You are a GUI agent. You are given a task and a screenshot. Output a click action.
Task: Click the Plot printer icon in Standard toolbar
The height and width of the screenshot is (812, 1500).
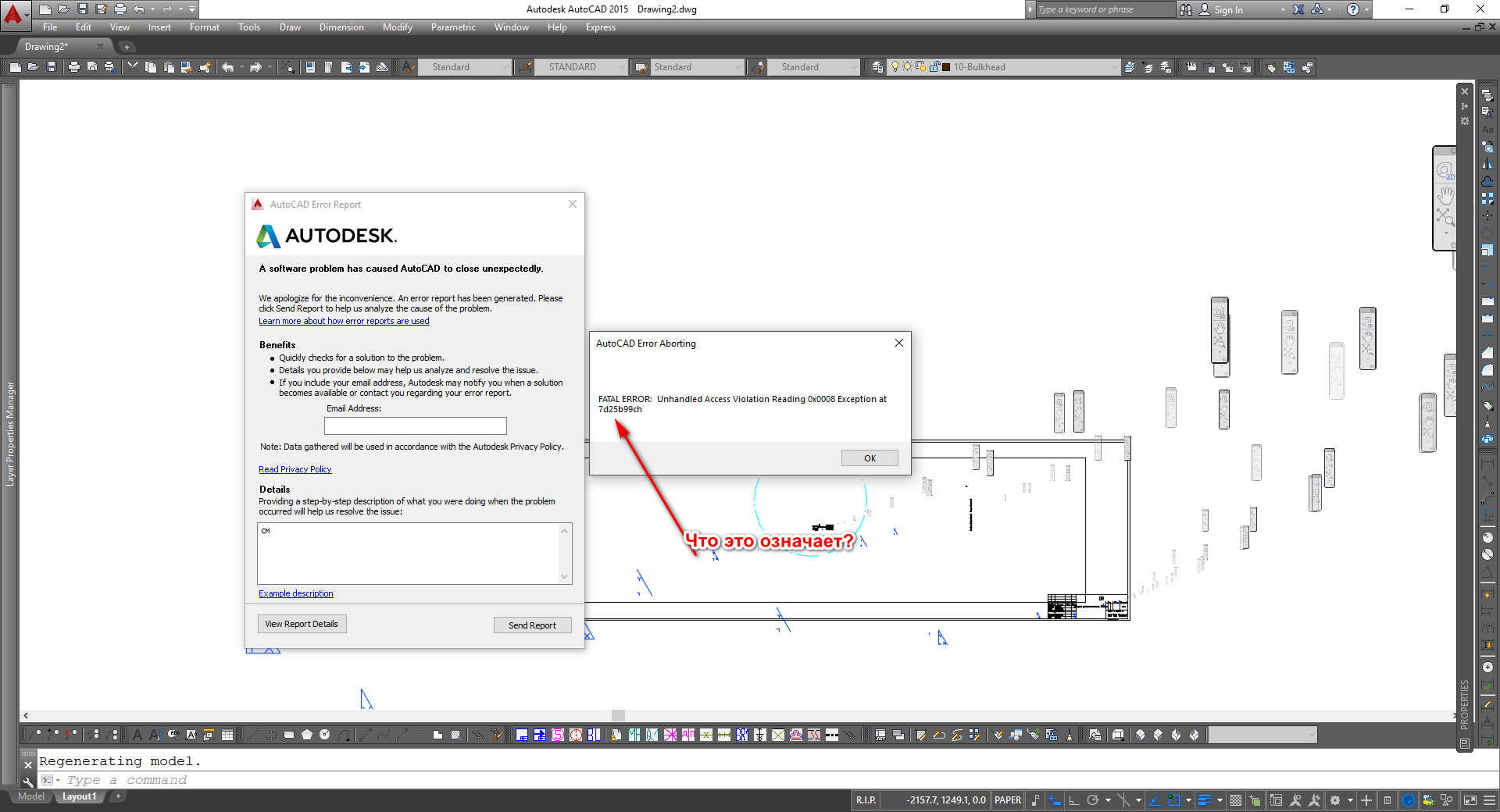74,67
